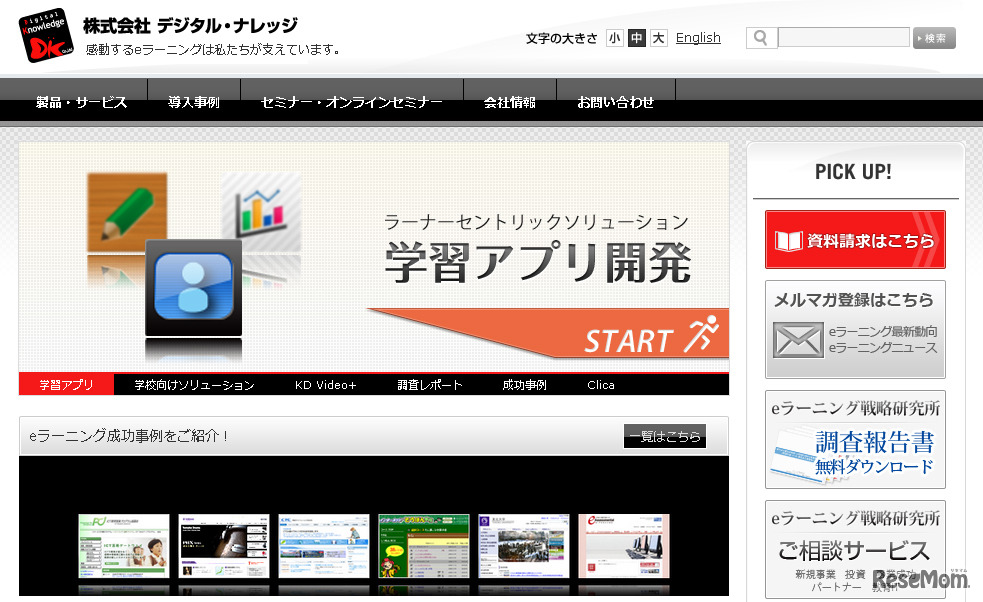Open the 製品・サービス menu

click(81, 101)
